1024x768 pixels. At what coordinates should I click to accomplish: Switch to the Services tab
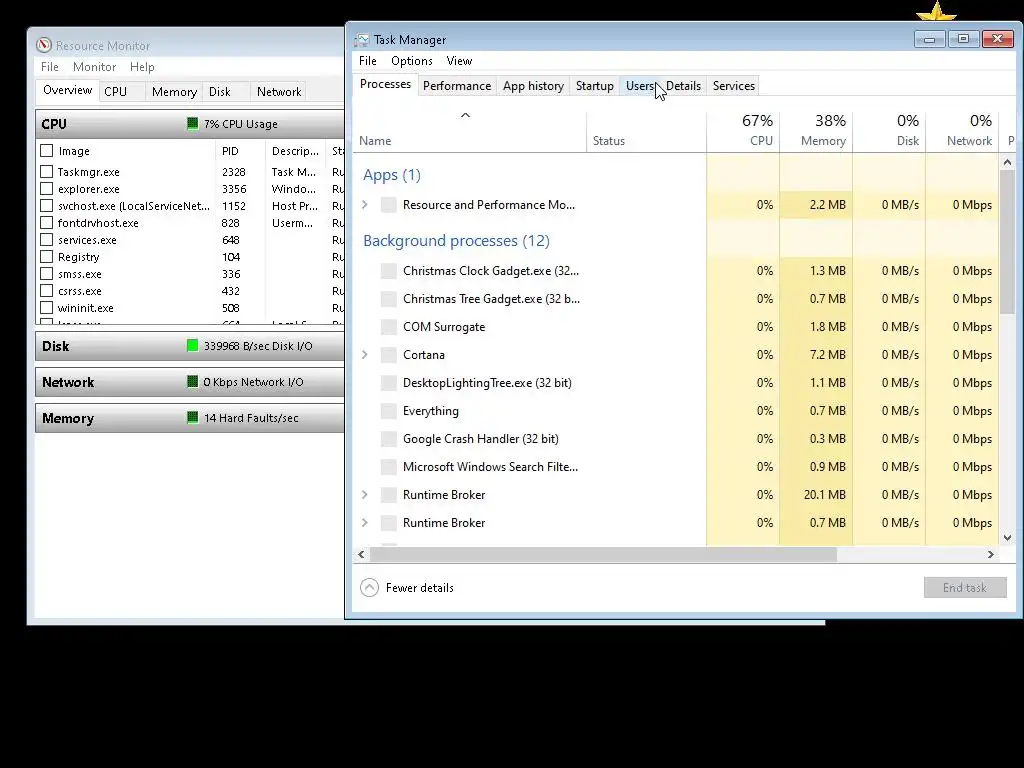[733, 86]
